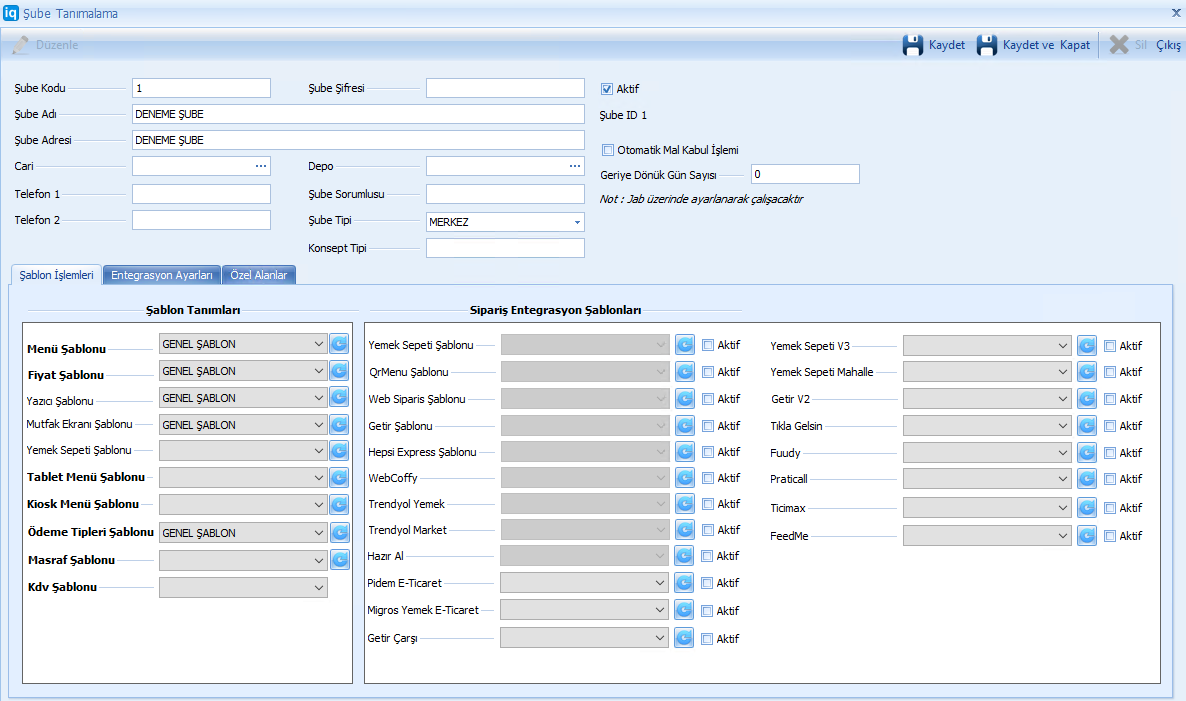Open the Şube Tipi dropdown
The width and height of the screenshot is (1186, 701).
(x=577, y=222)
